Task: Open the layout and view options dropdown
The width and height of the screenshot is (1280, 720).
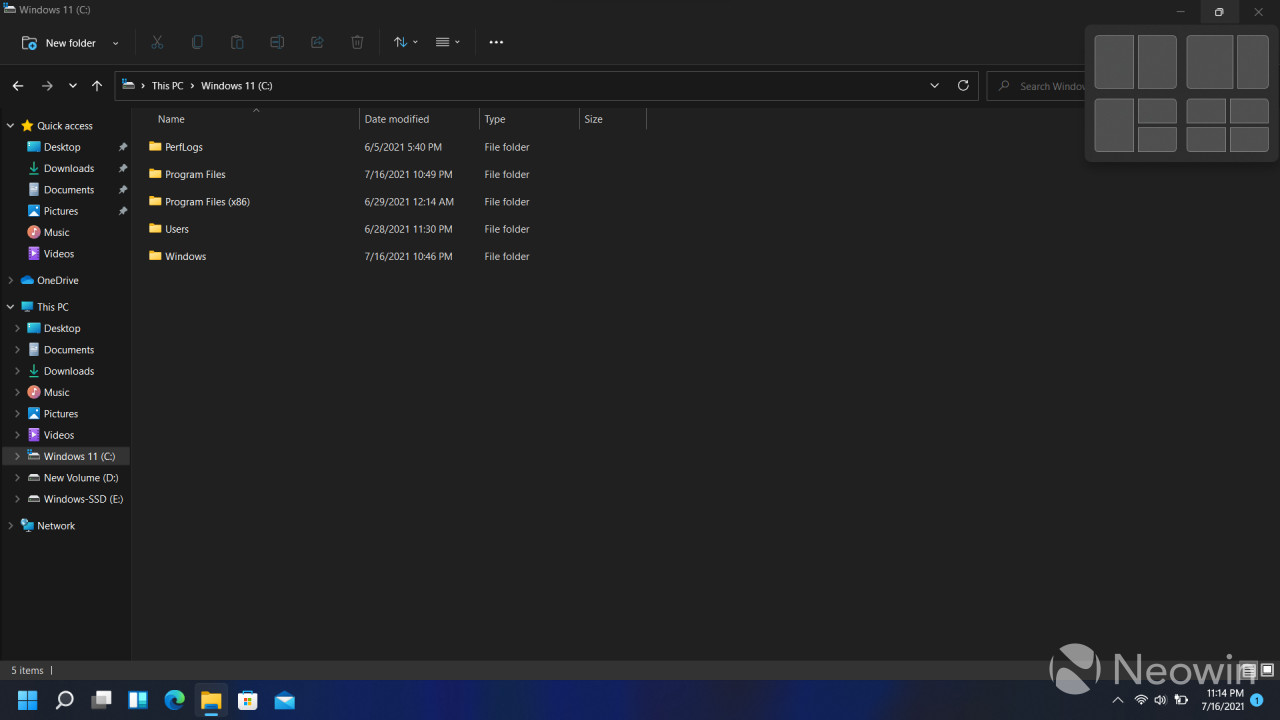Action: coord(447,43)
